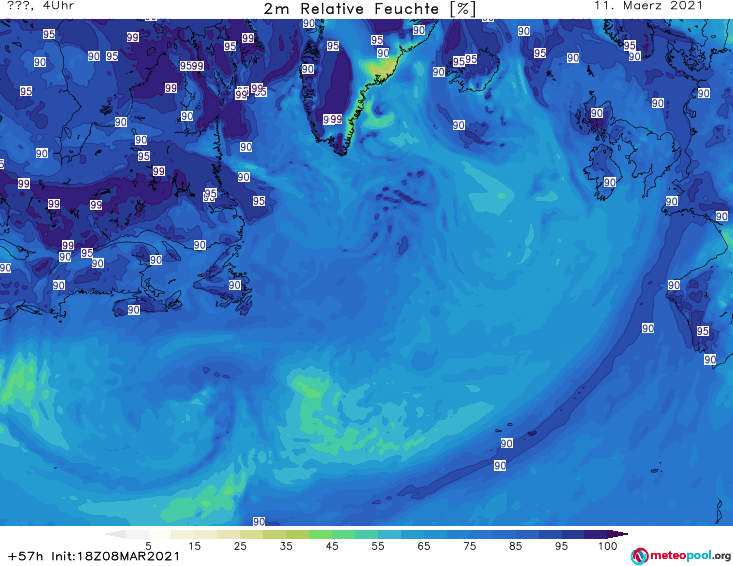
Task: Pick the pale grey arrow tip of colorbar
Action: click(115, 534)
